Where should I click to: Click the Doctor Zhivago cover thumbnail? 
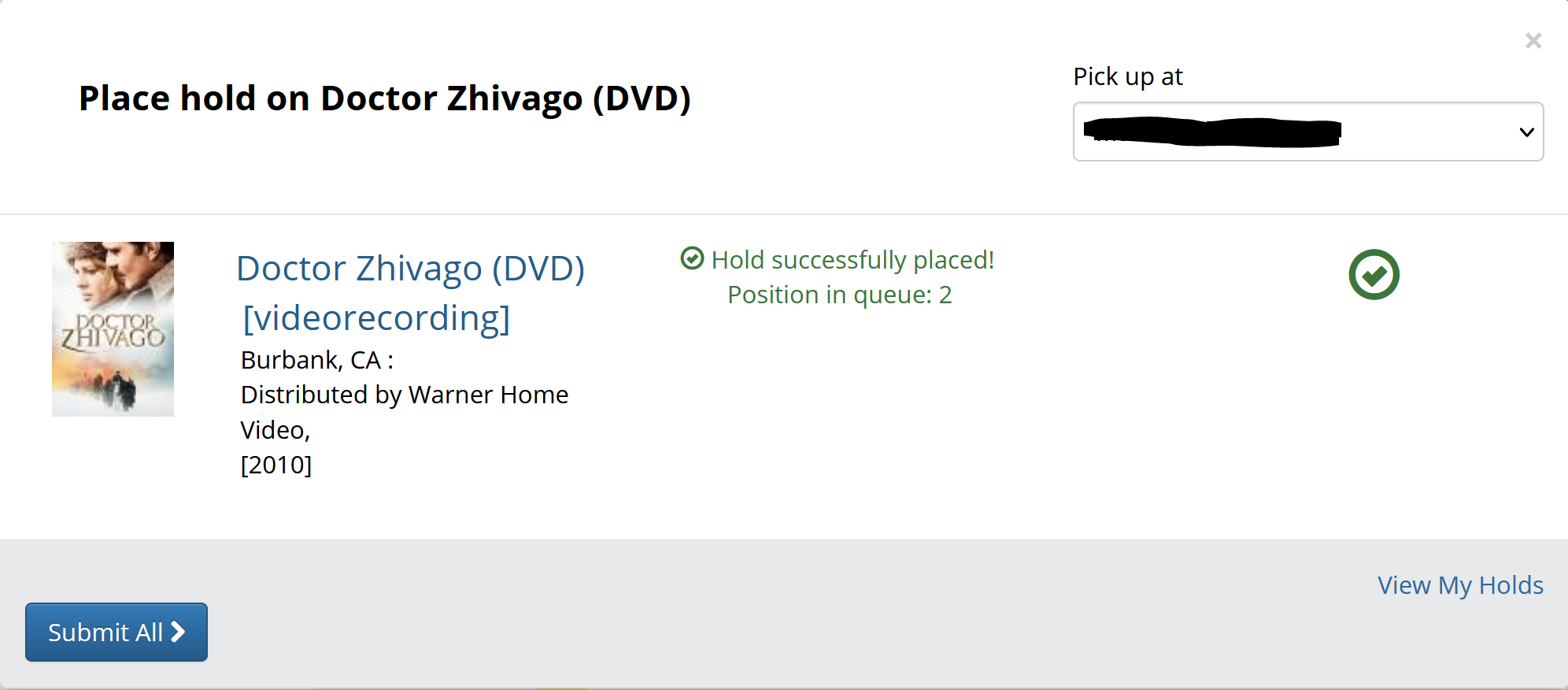point(113,329)
